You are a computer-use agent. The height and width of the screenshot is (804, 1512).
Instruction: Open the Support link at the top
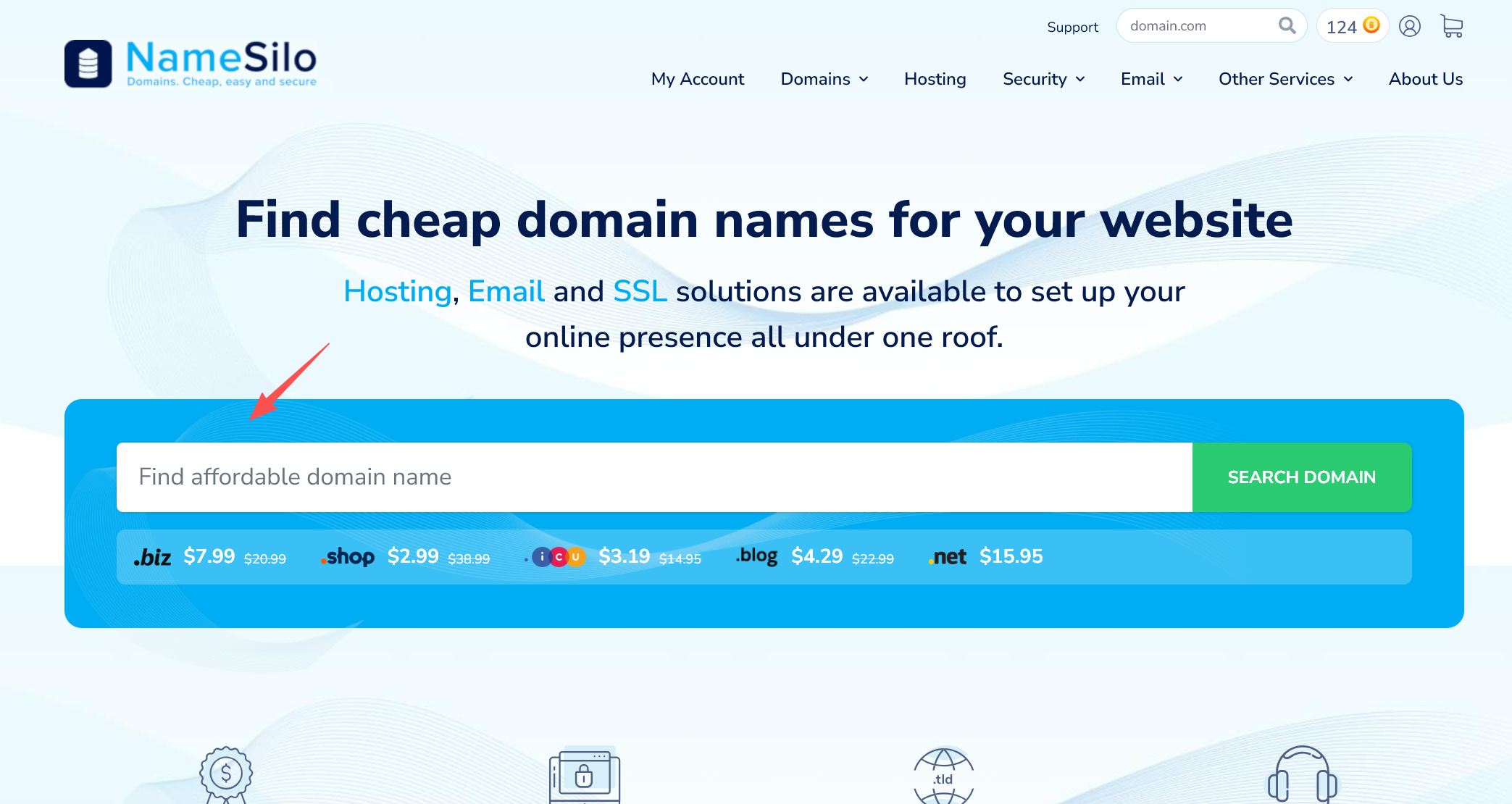coord(1072,27)
